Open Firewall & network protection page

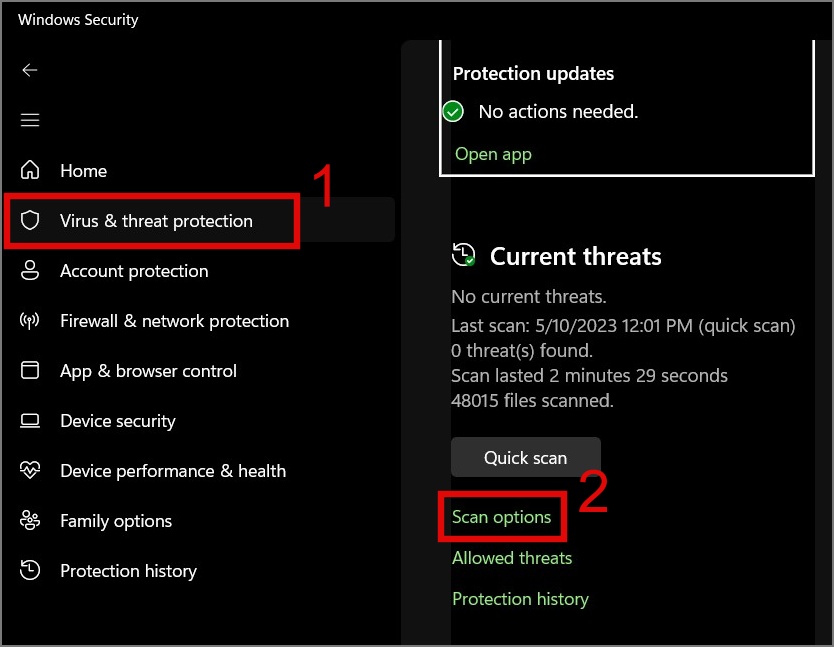click(x=174, y=321)
